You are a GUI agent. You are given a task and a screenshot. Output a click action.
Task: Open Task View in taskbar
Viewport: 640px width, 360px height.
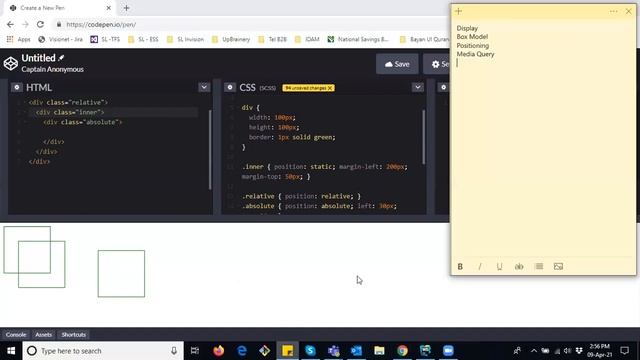[x=195, y=351]
